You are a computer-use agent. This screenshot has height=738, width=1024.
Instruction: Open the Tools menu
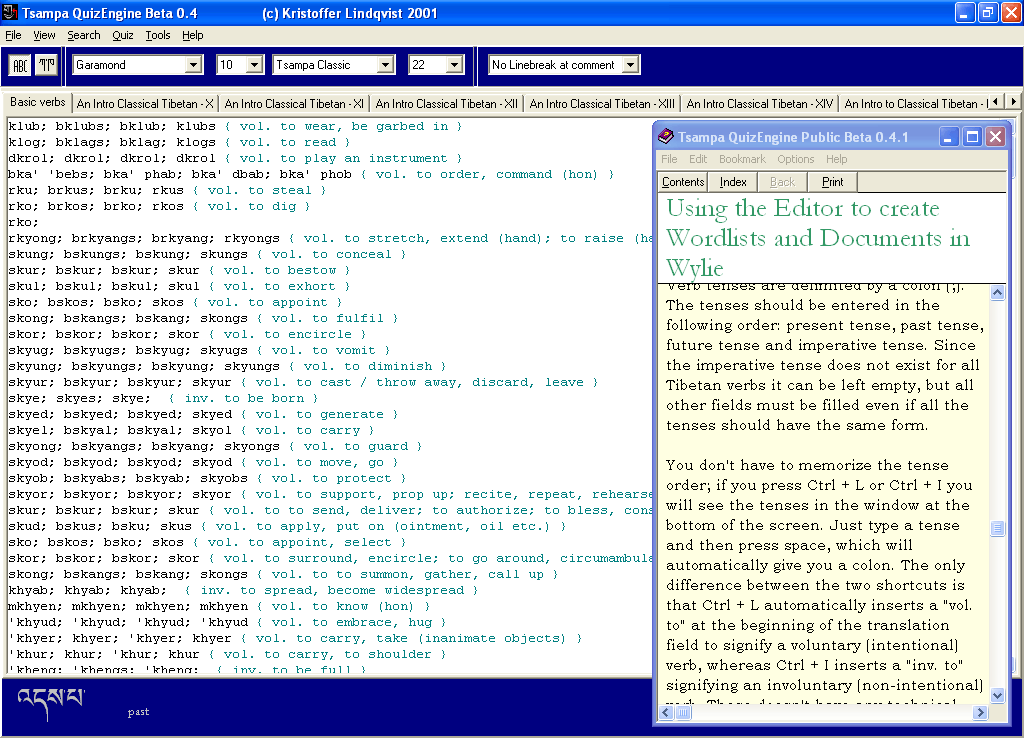[157, 35]
